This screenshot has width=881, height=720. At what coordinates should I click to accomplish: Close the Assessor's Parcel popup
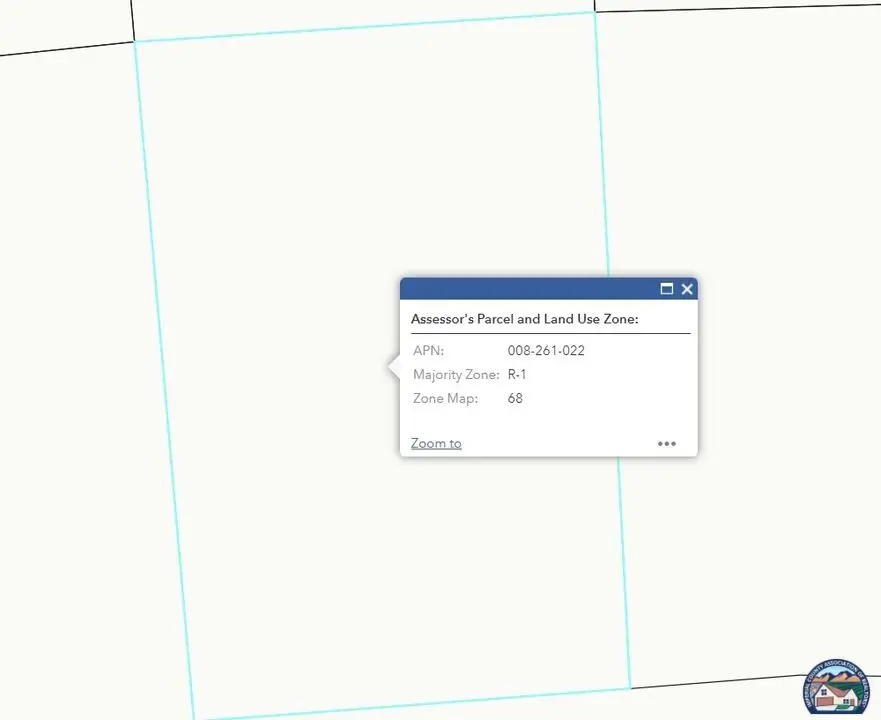(x=687, y=289)
